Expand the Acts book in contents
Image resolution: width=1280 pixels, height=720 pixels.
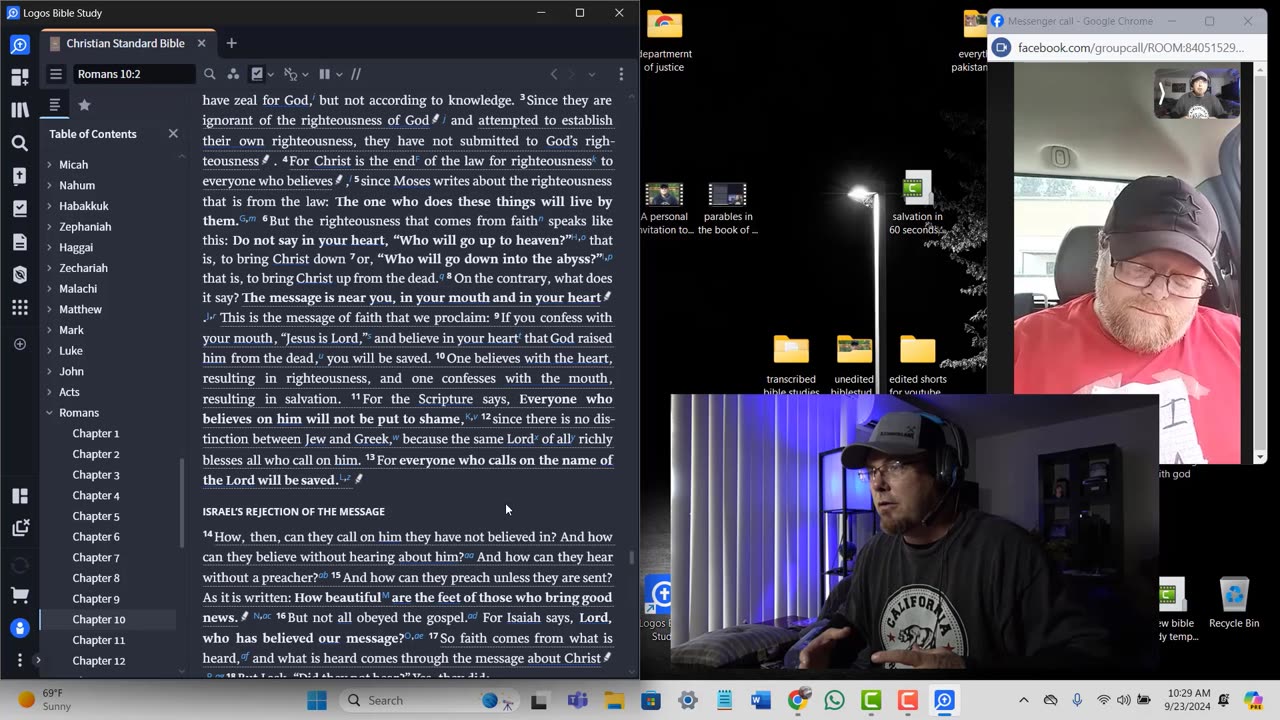(49, 392)
